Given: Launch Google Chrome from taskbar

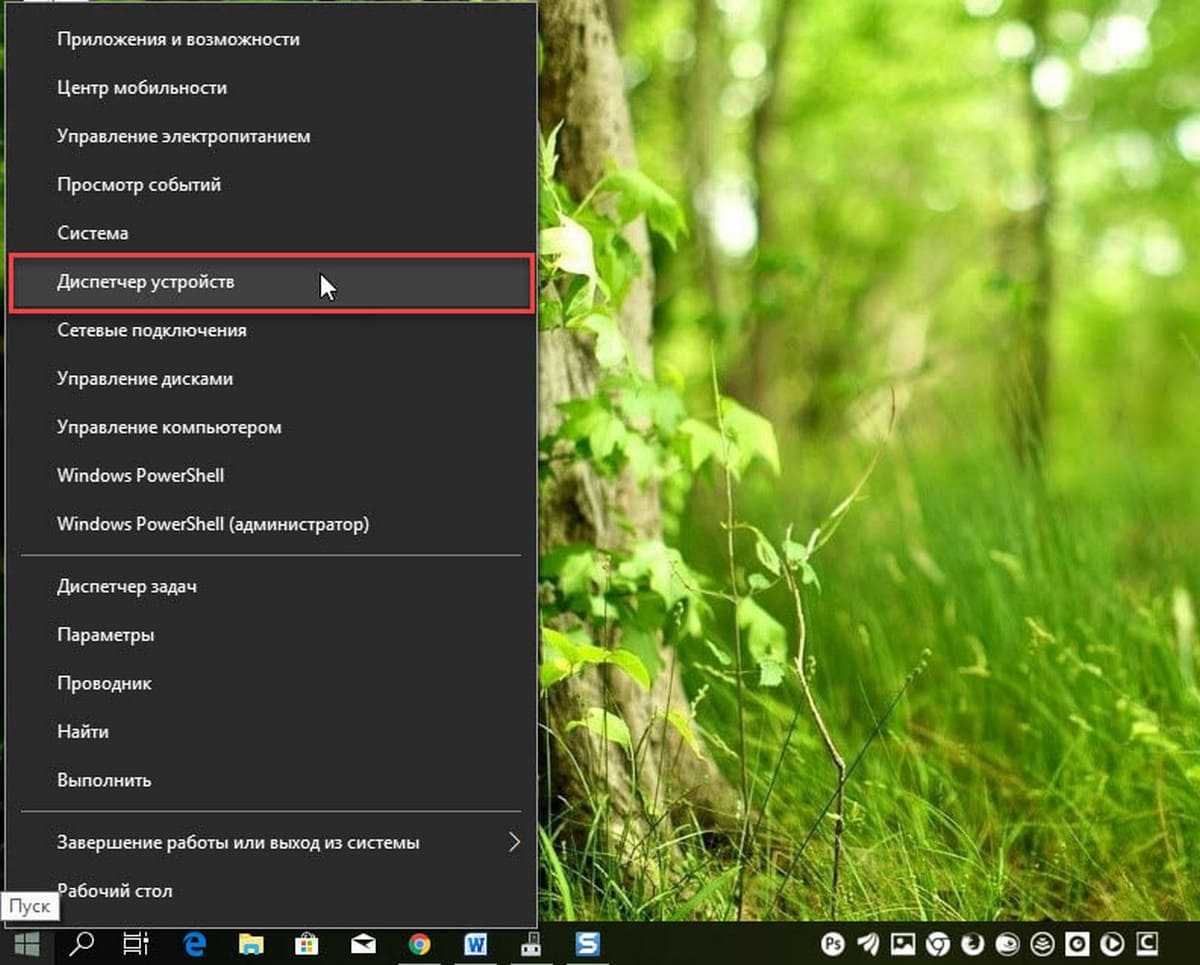Looking at the screenshot, I should pos(419,943).
